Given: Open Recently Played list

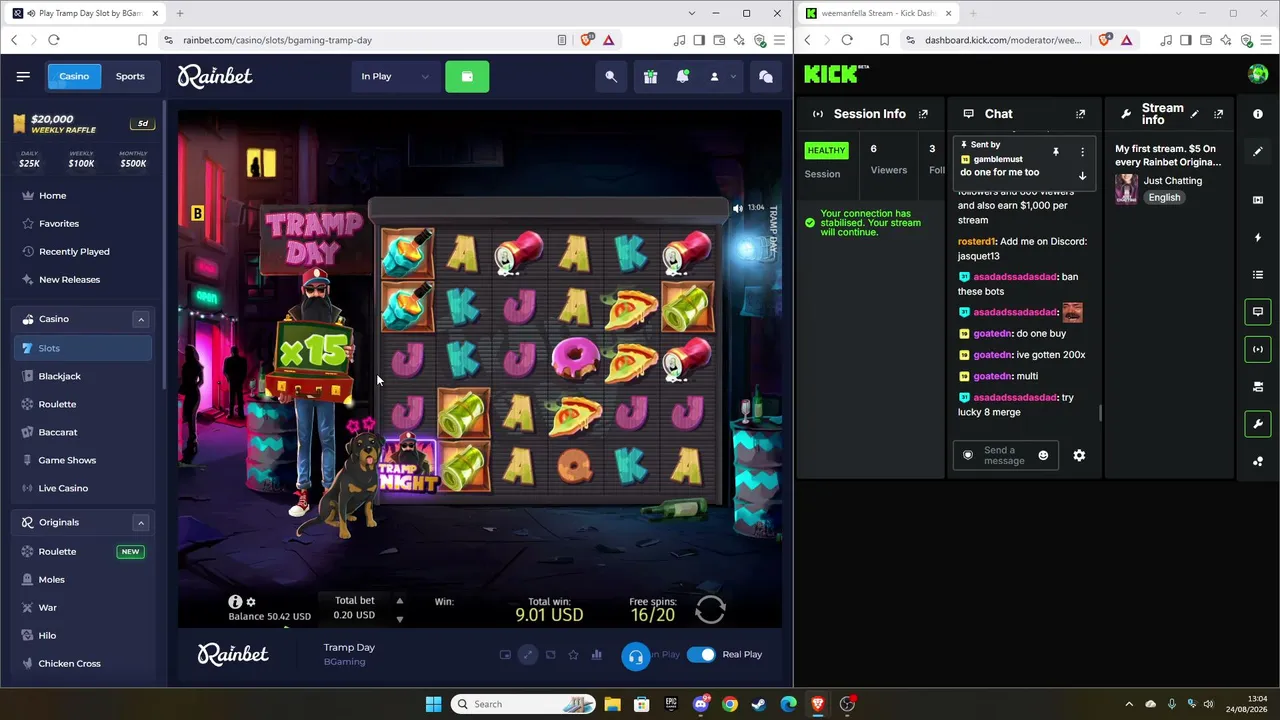Looking at the screenshot, I should coord(83,252).
